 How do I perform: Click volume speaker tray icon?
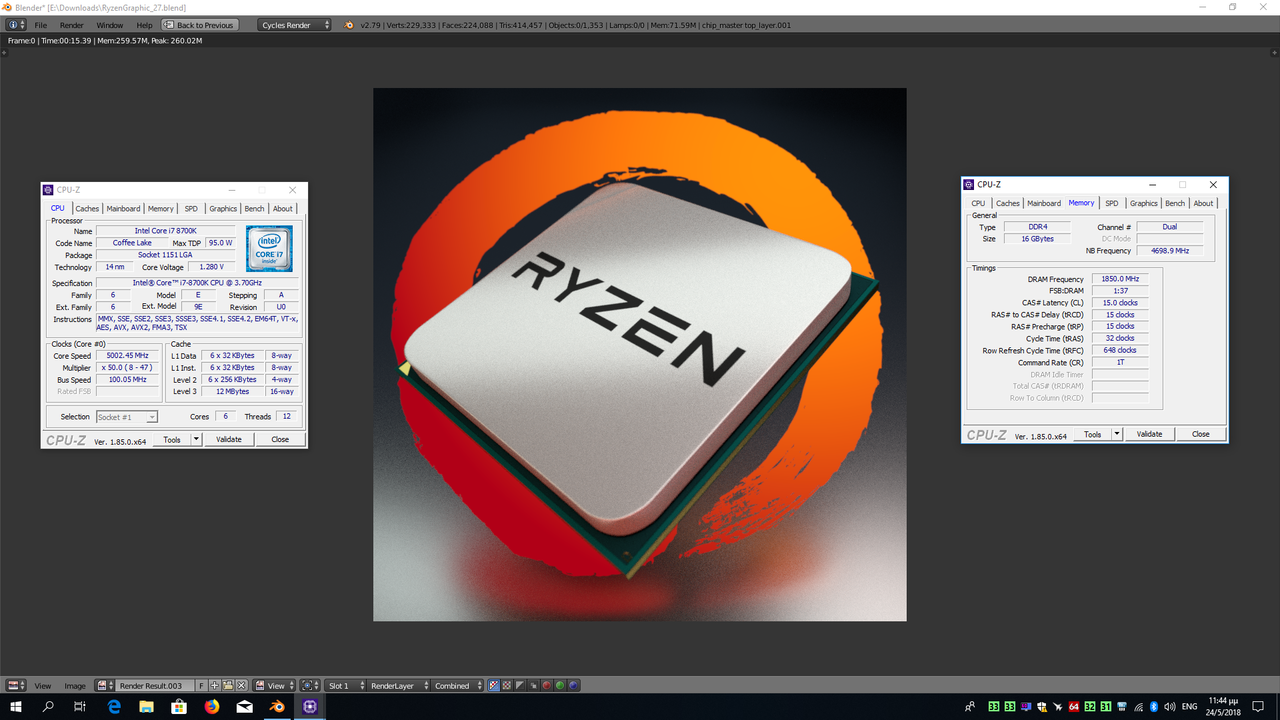pos(1170,707)
